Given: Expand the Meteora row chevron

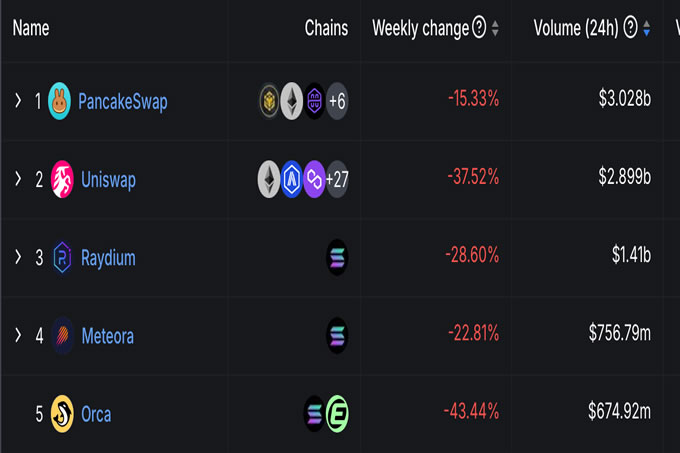Looking at the screenshot, I should pyautogui.click(x=18, y=335).
